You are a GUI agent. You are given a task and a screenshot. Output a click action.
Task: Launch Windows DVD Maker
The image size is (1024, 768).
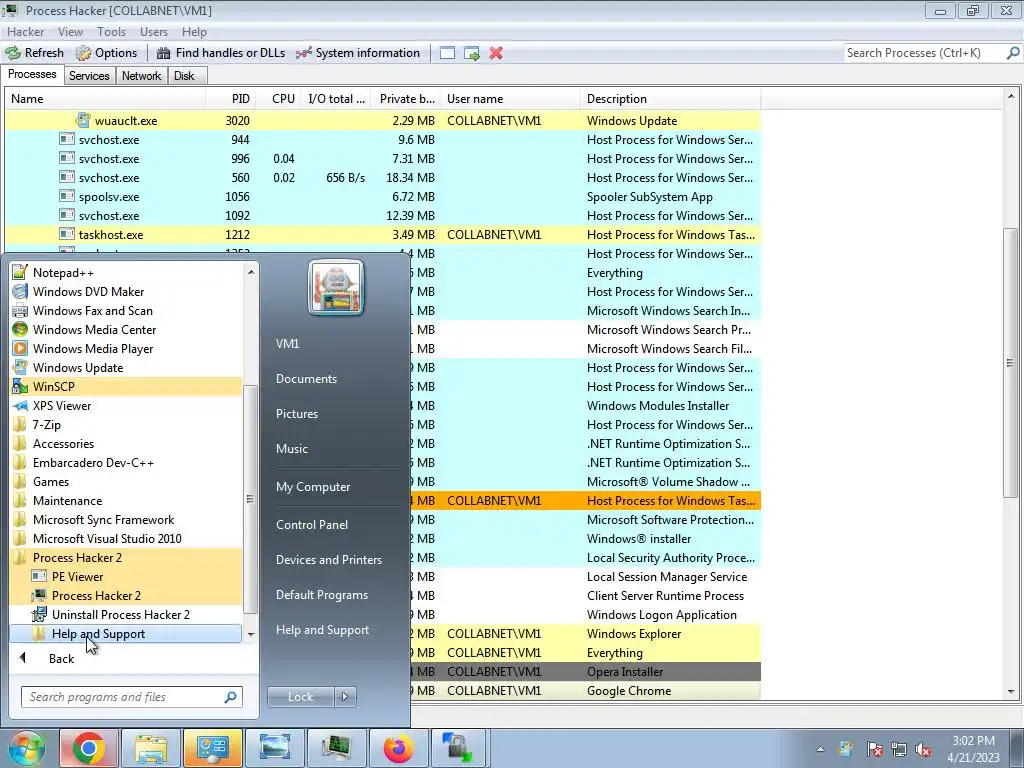point(127,291)
